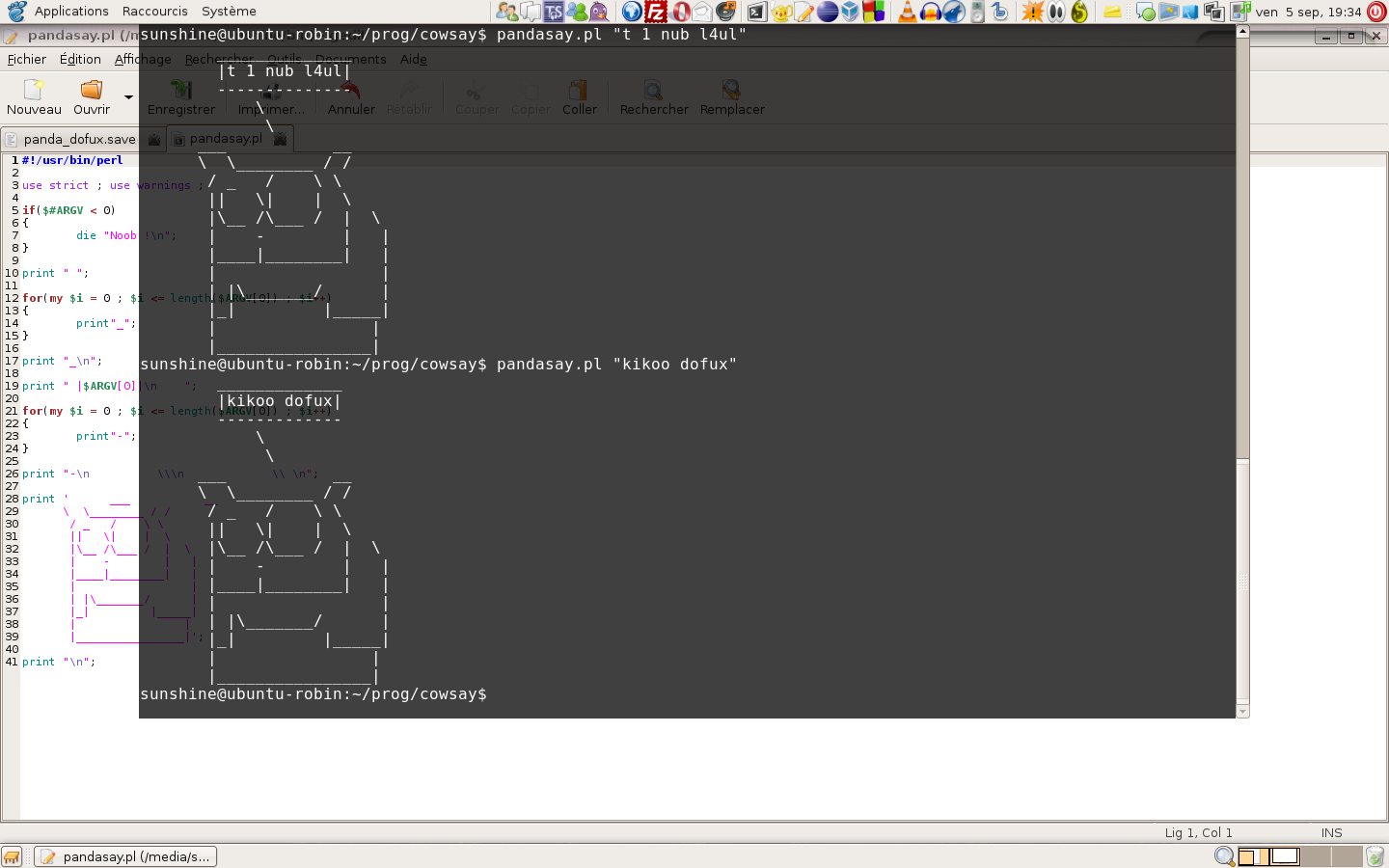Screen dimensions: 1389x868
Task: Click the terminal scrollbar down arrow
Action: tap(1242, 712)
